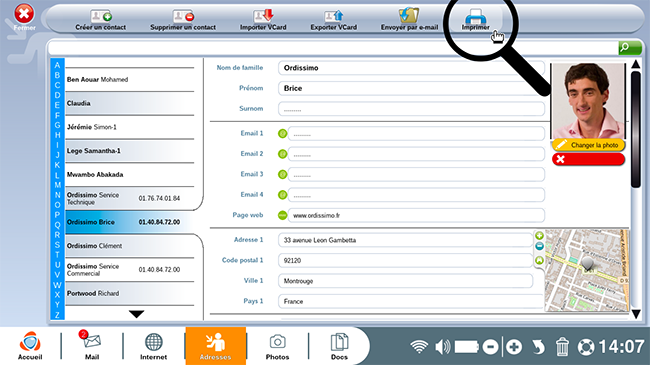Jump to letter S in alphabet index

click(x=57, y=245)
